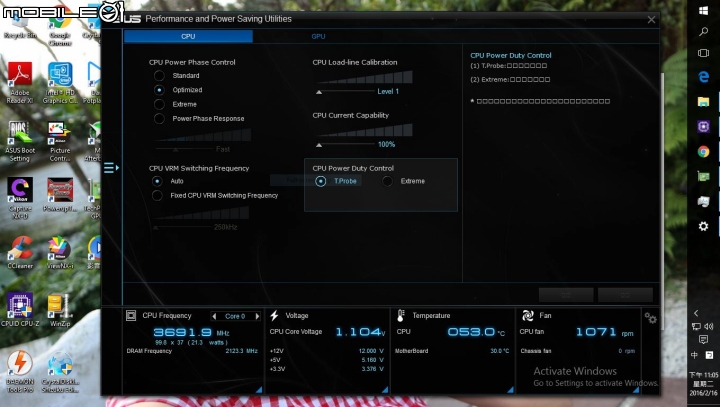Adjust CPU Load-line Calibration slider handle
The height and width of the screenshot is (407, 720).
click(x=319, y=92)
